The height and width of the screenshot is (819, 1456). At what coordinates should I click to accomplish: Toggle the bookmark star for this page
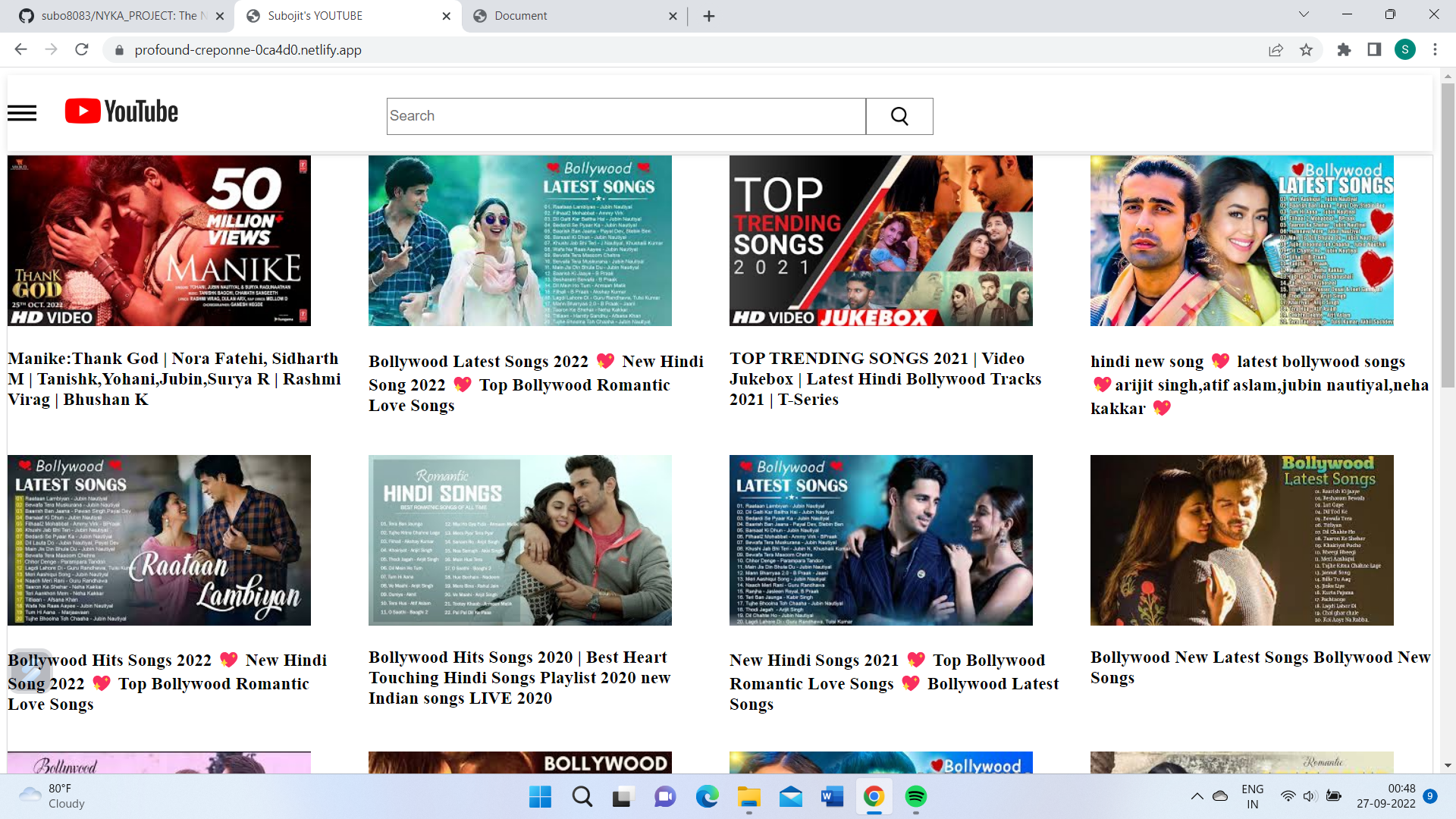point(1306,50)
